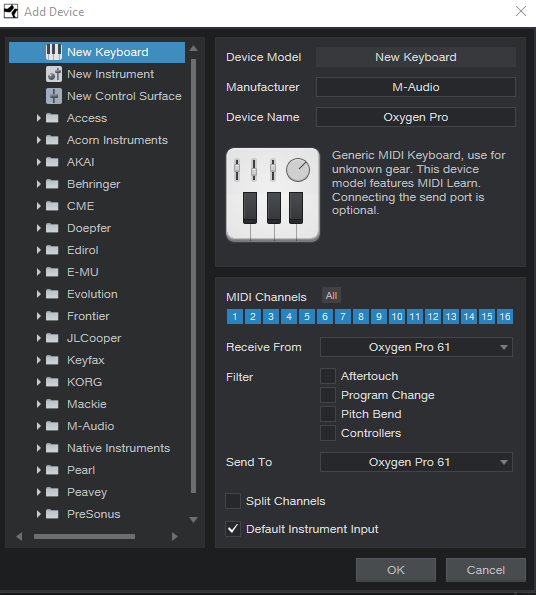Click the AKAI folder icon
Image resolution: width=536 pixels, height=595 pixels.
pos(52,162)
